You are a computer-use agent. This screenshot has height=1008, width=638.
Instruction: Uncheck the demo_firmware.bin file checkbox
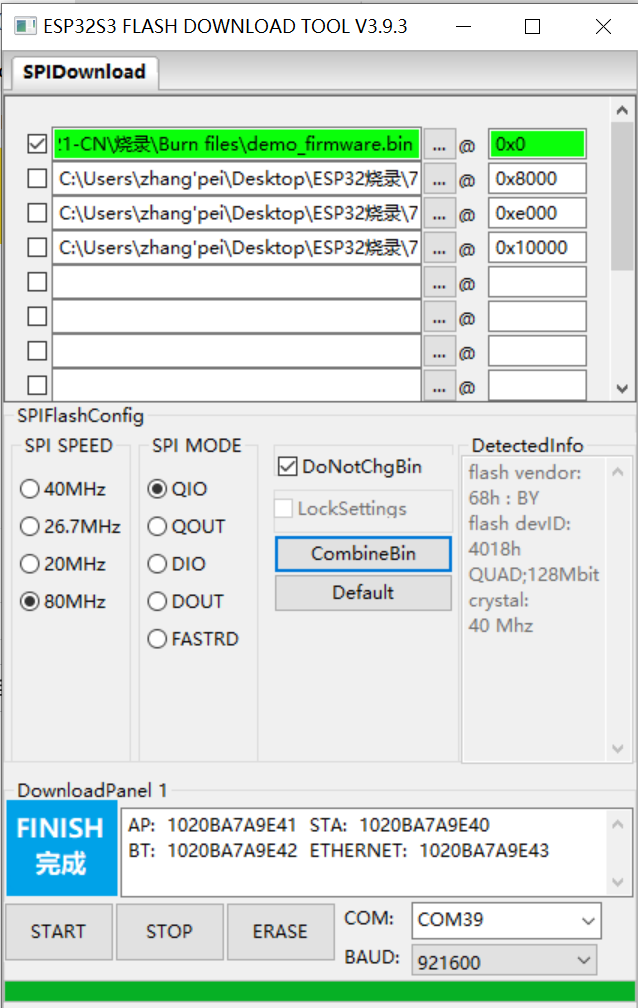[37, 145]
